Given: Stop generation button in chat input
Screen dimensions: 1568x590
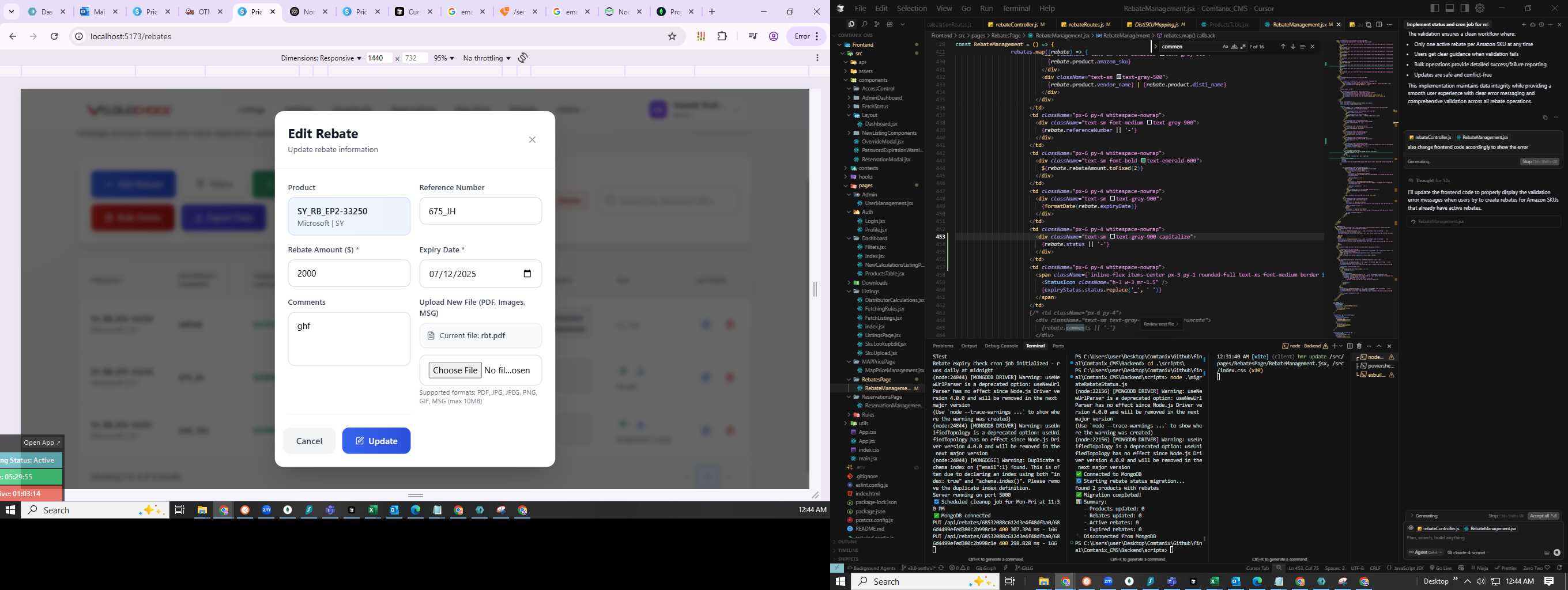Looking at the screenshot, I should click(1556, 553).
